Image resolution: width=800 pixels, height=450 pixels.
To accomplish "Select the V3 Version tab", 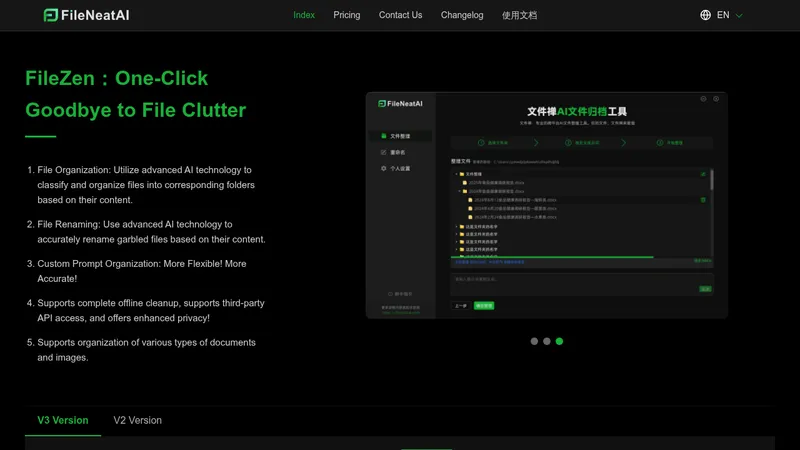I will point(63,420).
